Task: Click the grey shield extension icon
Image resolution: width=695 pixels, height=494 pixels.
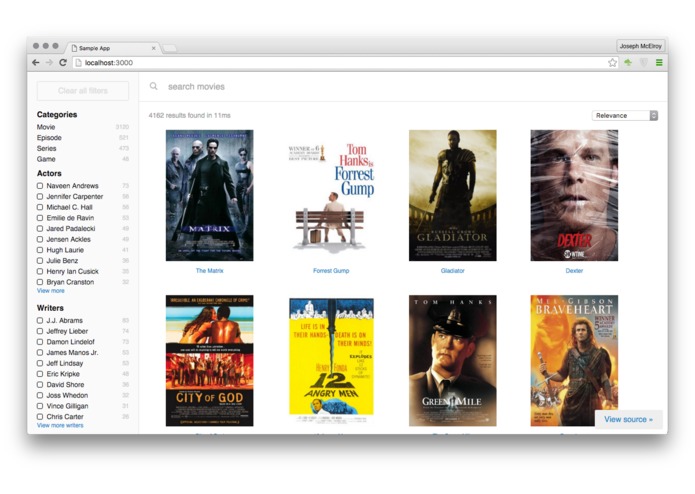Action: click(644, 62)
